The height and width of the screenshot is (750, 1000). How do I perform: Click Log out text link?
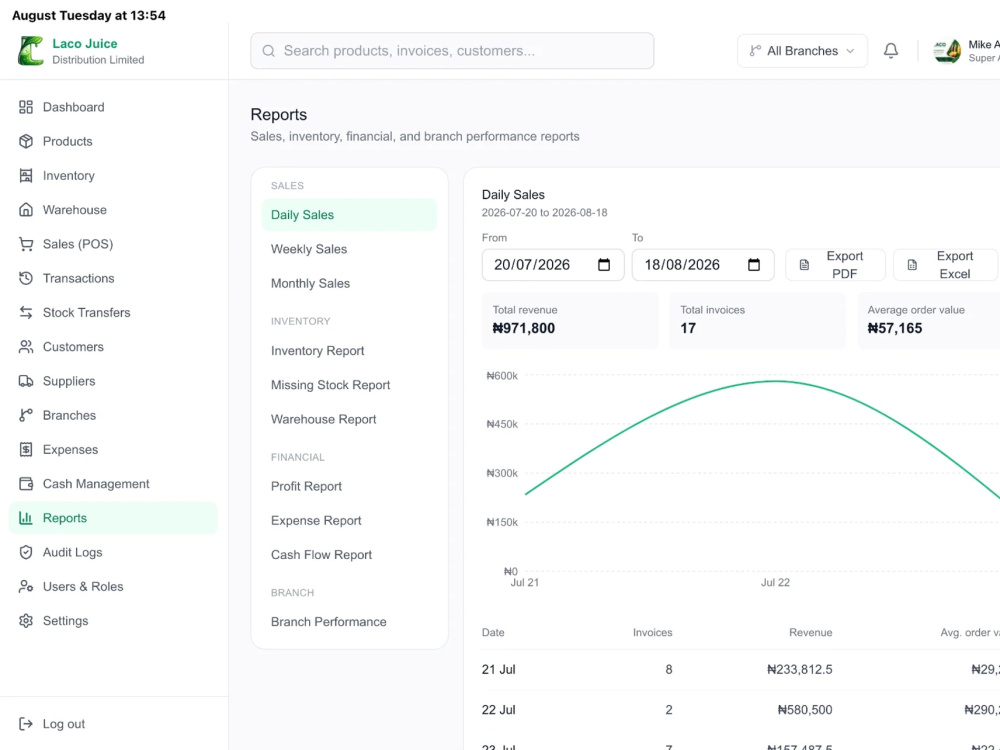pyautogui.click(x=64, y=724)
